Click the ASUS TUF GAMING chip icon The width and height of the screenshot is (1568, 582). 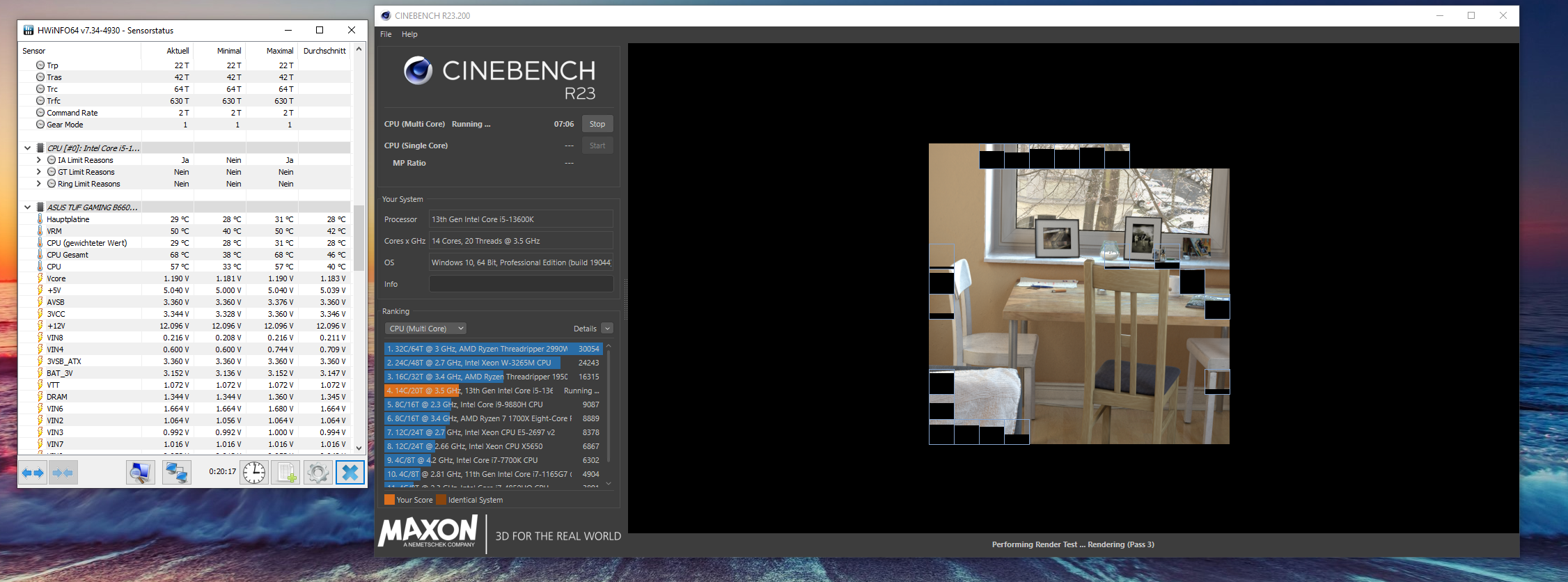coord(40,207)
